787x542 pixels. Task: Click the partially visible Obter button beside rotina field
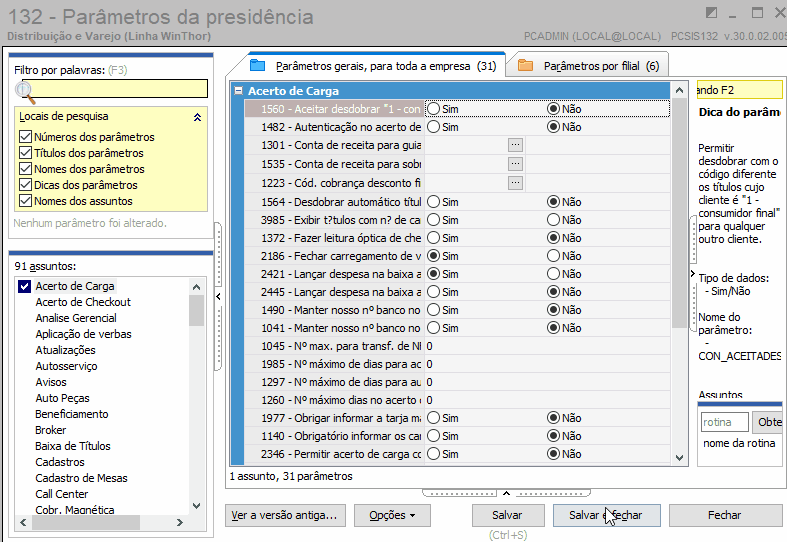pyautogui.click(x=767, y=422)
